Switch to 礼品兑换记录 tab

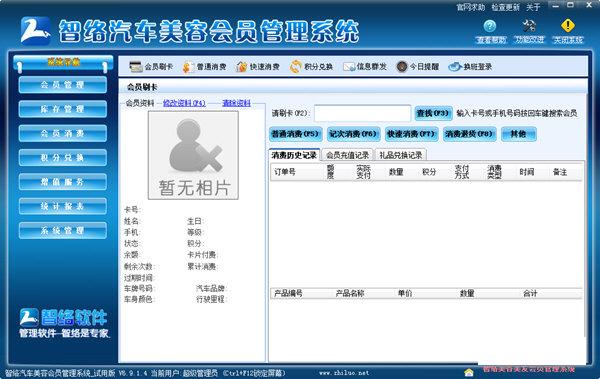[401, 155]
